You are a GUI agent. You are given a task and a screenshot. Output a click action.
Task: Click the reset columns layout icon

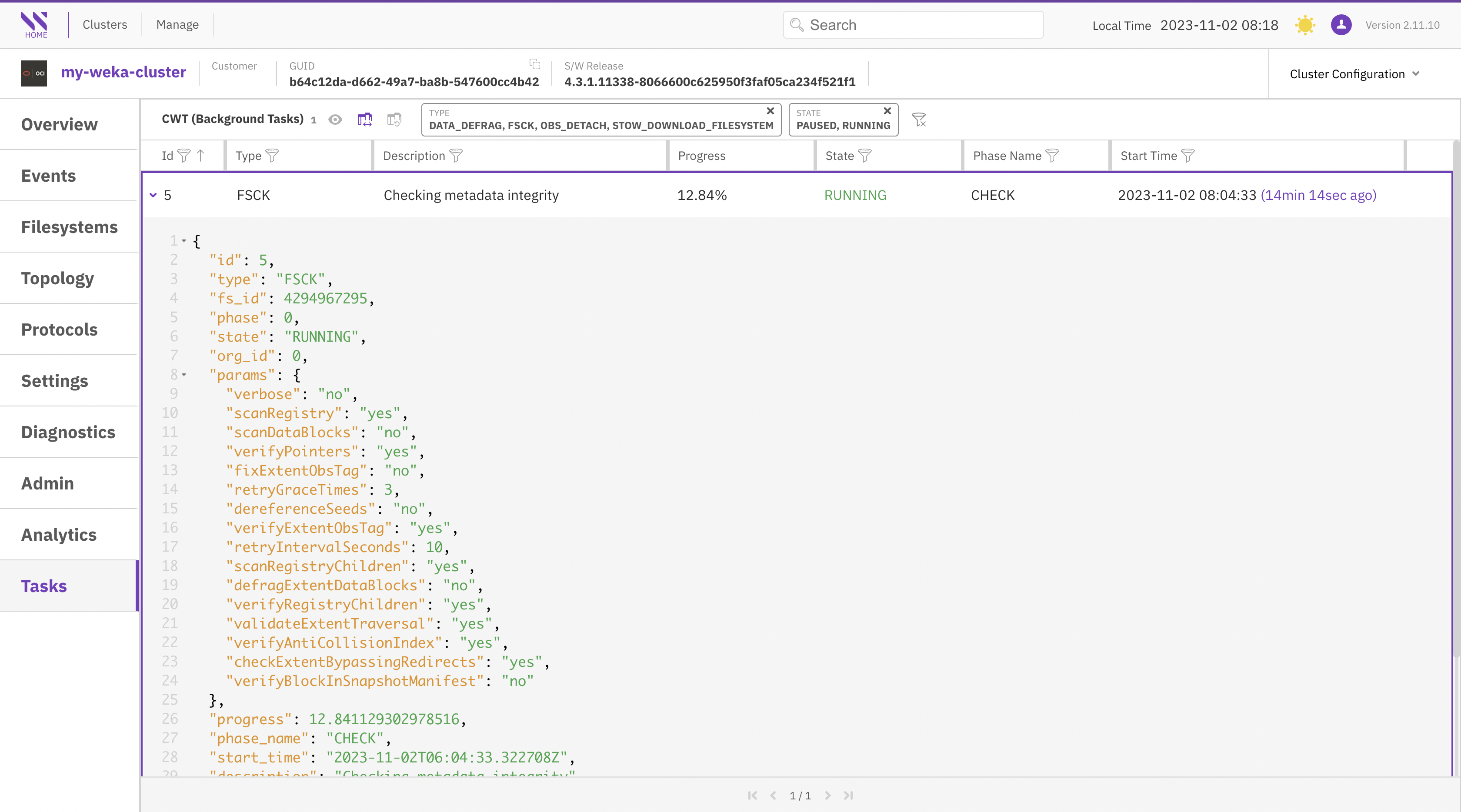pos(394,120)
